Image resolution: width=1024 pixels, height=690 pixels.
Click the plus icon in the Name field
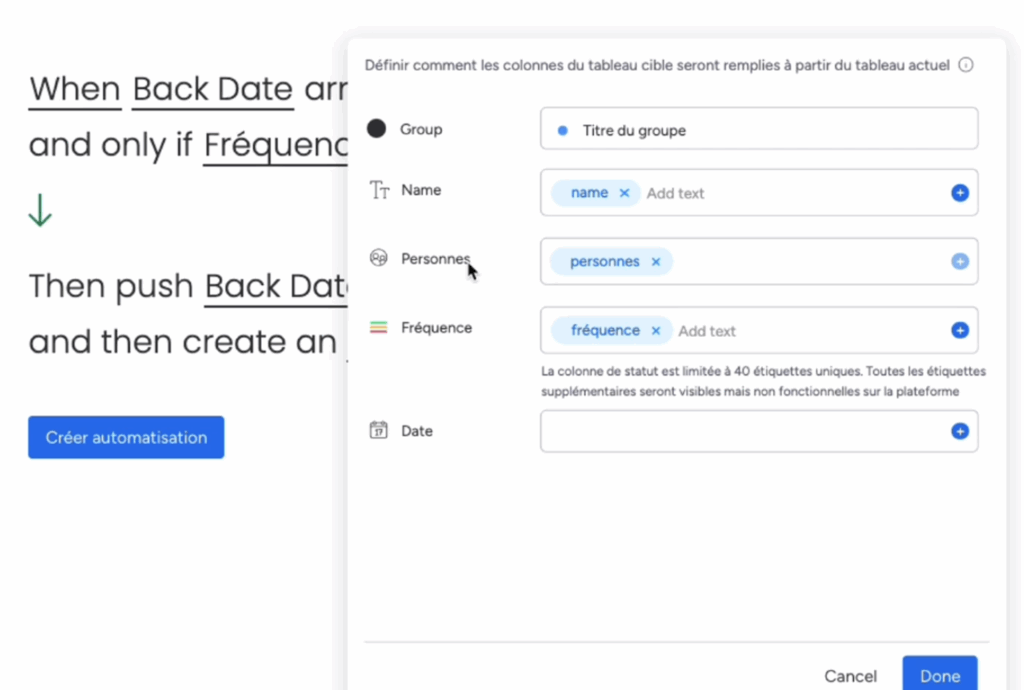[959, 193]
